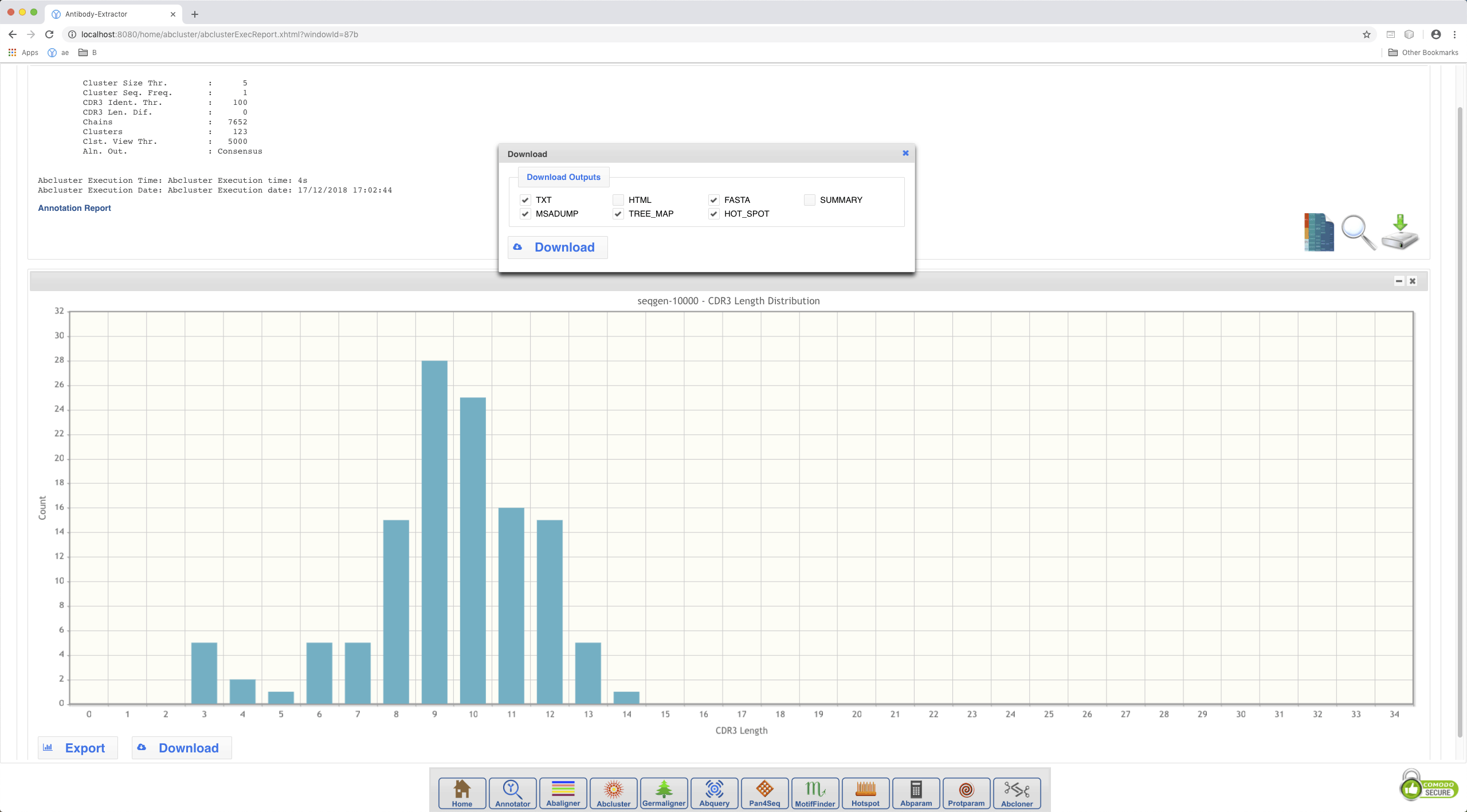Launch the Abquery tool
The image size is (1467, 812).
[714, 793]
